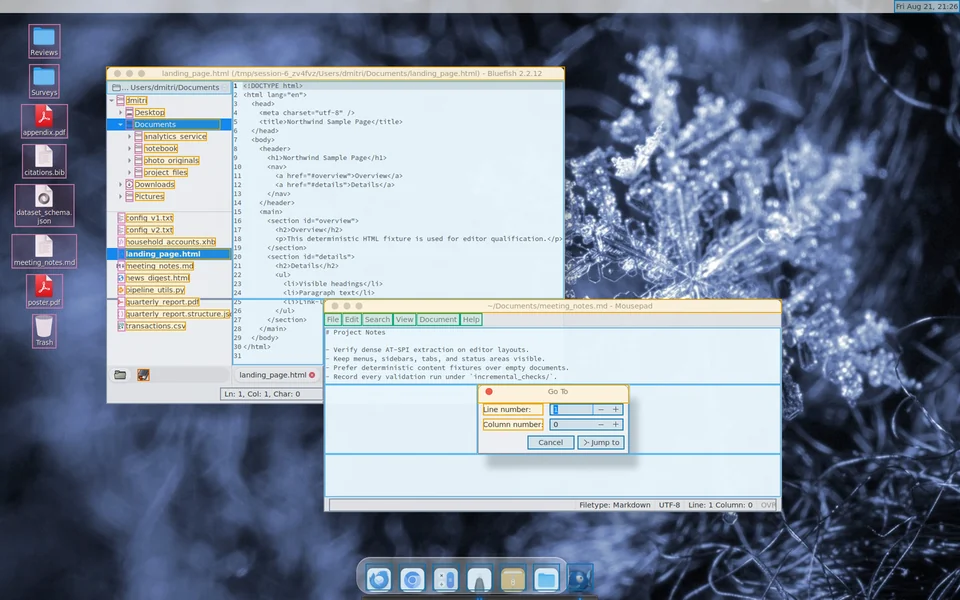
Task: Collapse the dmitri tree node arrow
Action: pyautogui.click(x=111, y=100)
